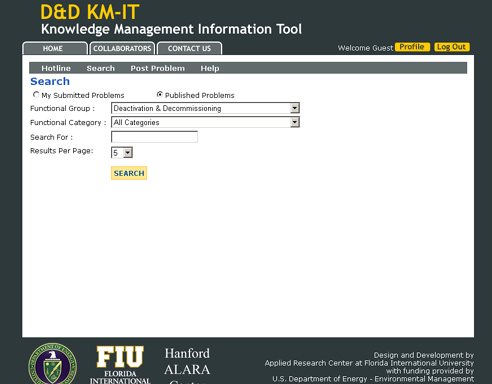
Task: Click the yellow SEARCH button
Action: [129, 173]
